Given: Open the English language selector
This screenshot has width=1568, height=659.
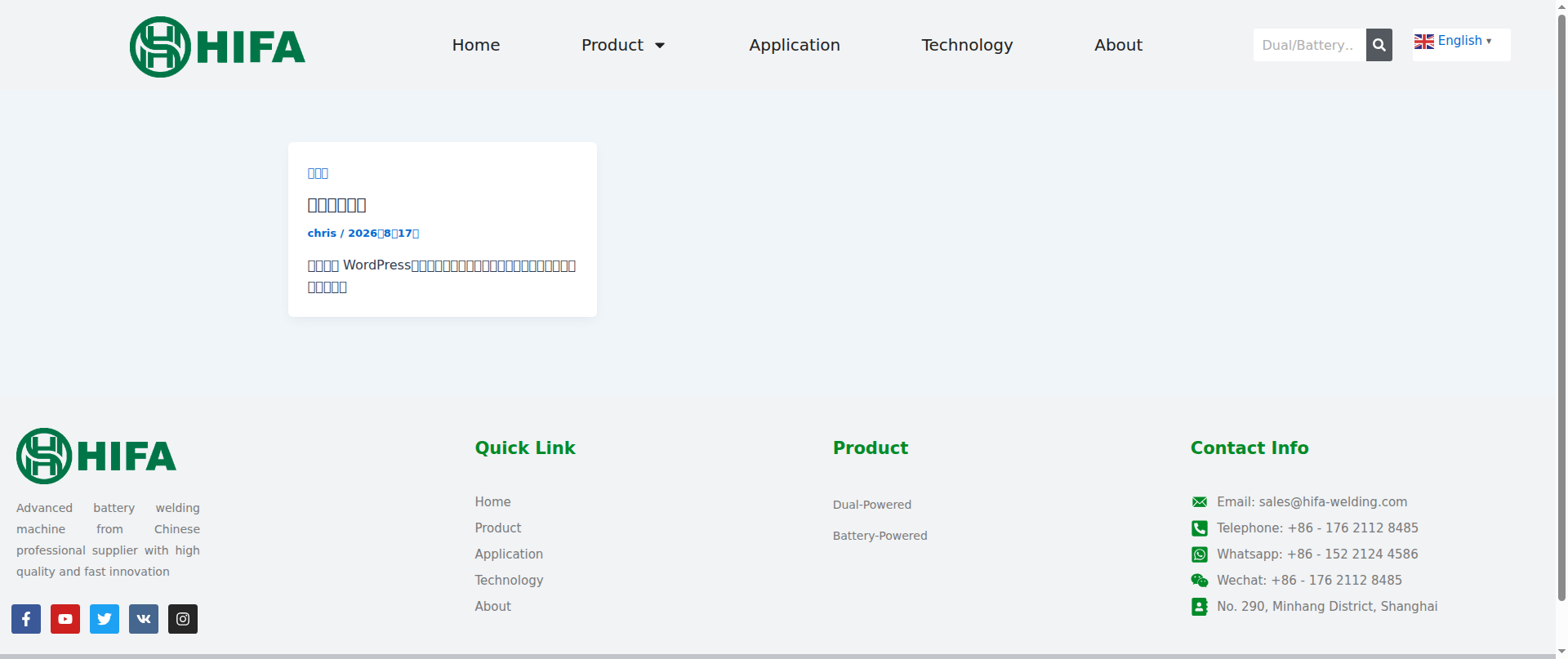Looking at the screenshot, I should (1460, 41).
